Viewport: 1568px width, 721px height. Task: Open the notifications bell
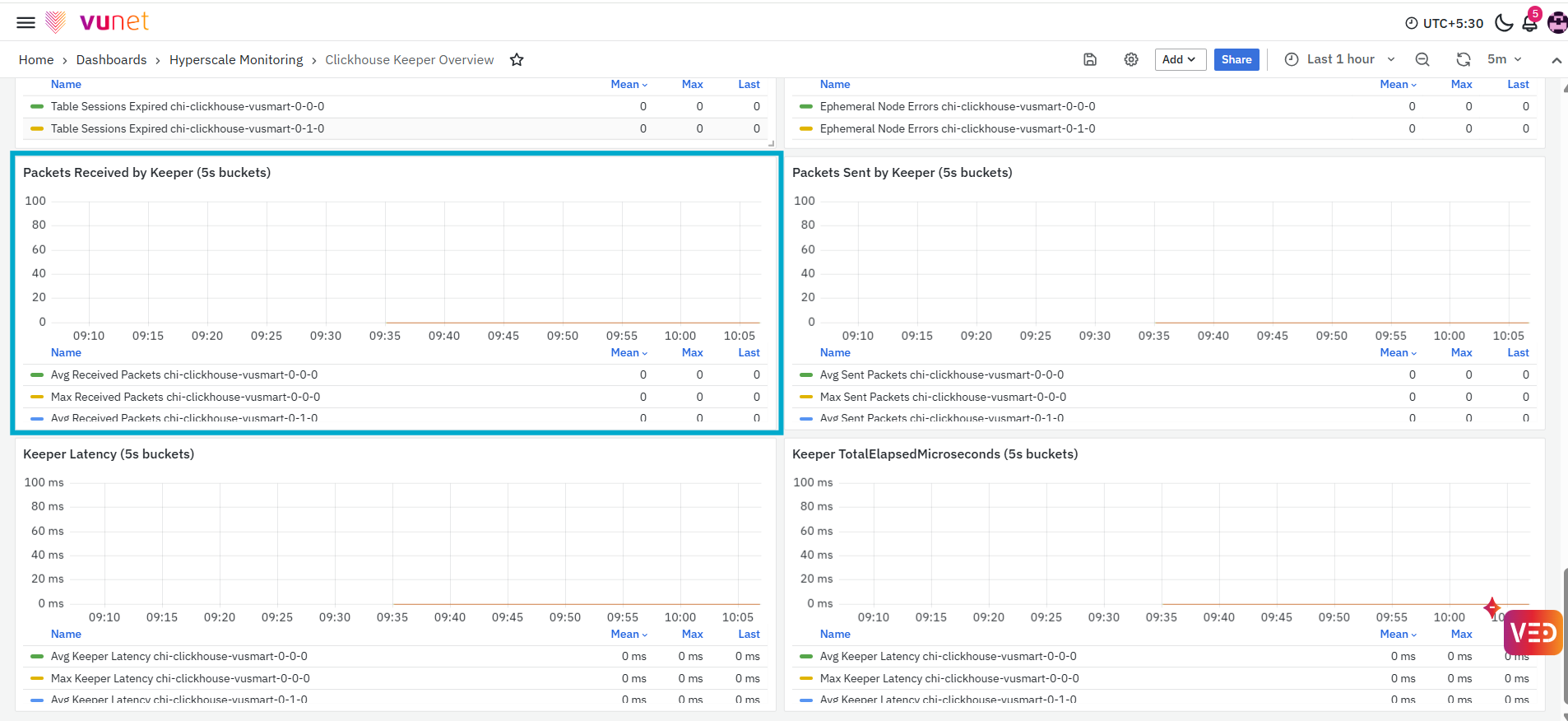(1530, 22)
